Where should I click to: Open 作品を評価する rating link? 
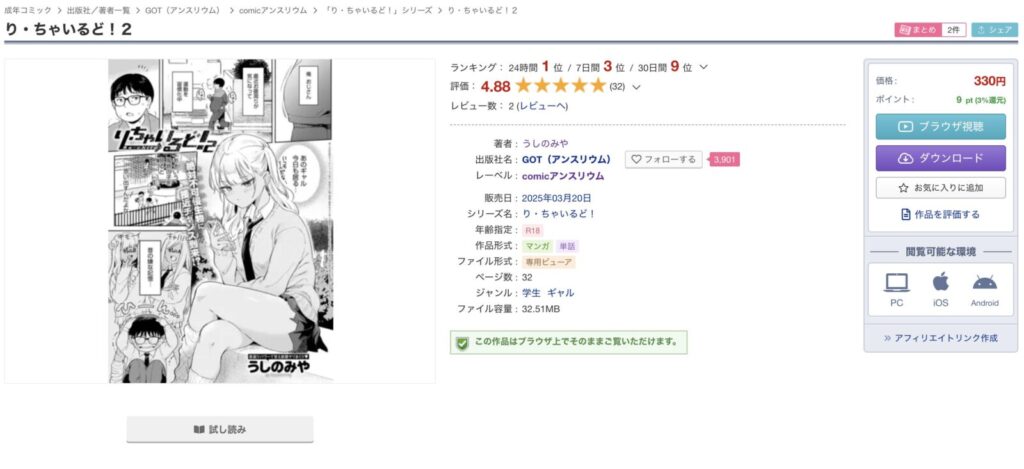[x=940, y=214]
